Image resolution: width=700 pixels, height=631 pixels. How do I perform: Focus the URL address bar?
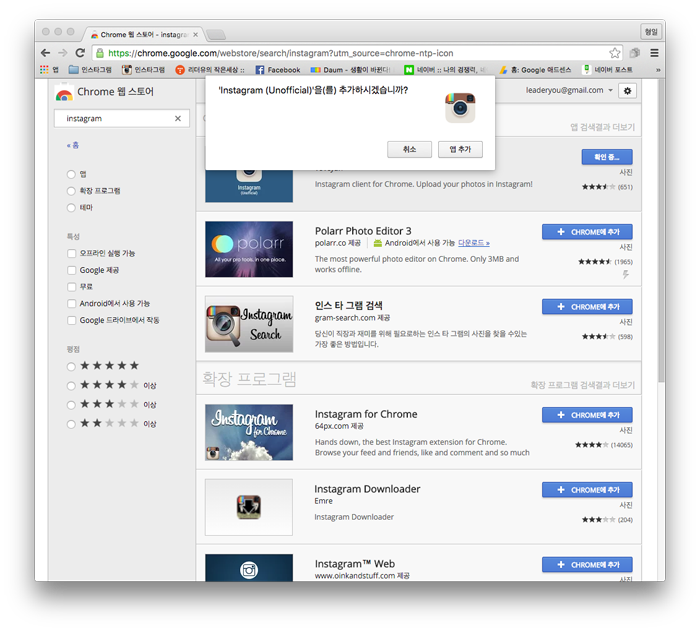[x=357, y=53]
